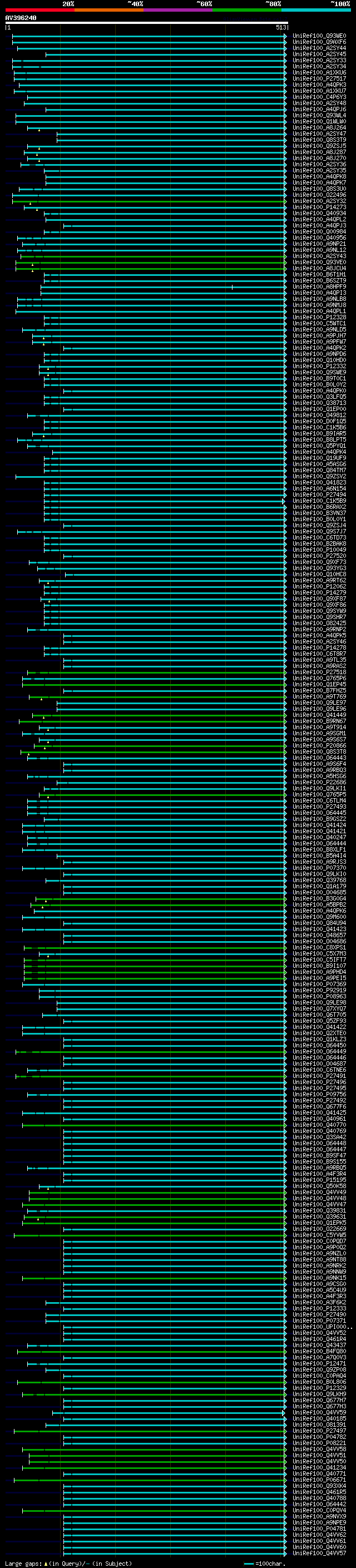
Task: Select the UniRef100_Q8S3T9 label
Action: click(319, 140)
